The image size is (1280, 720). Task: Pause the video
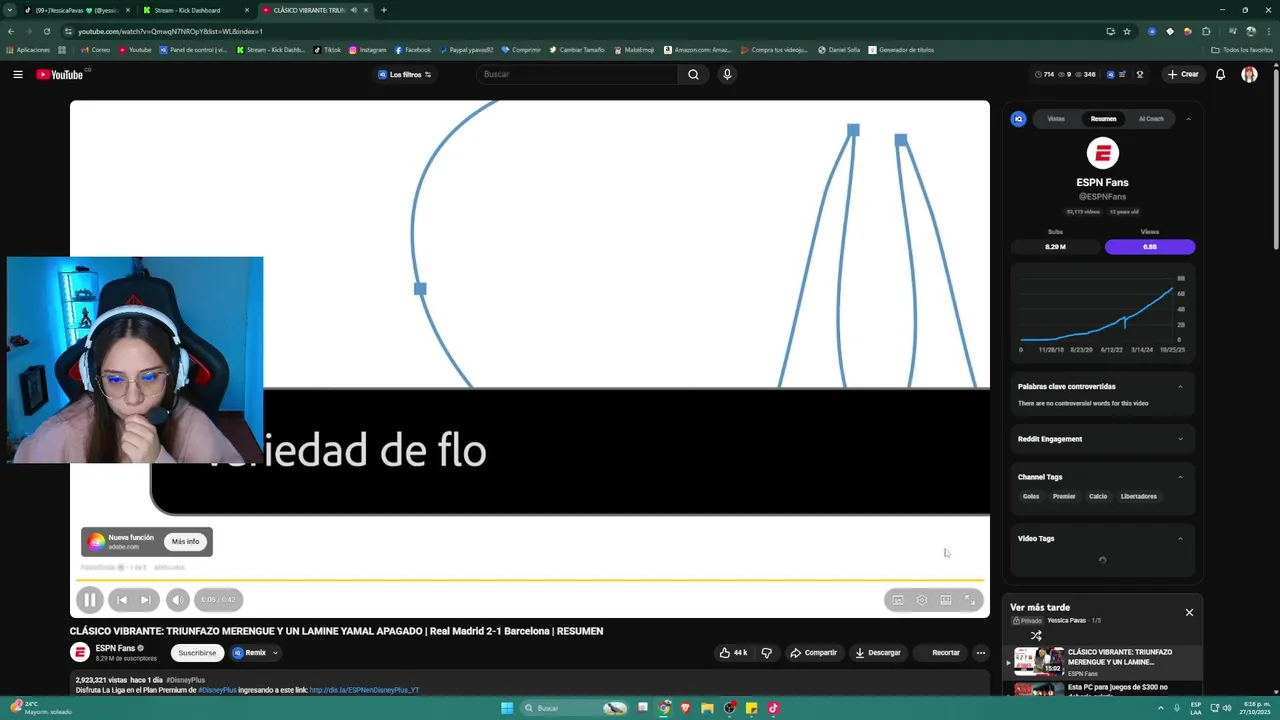[x=89, y=600]
